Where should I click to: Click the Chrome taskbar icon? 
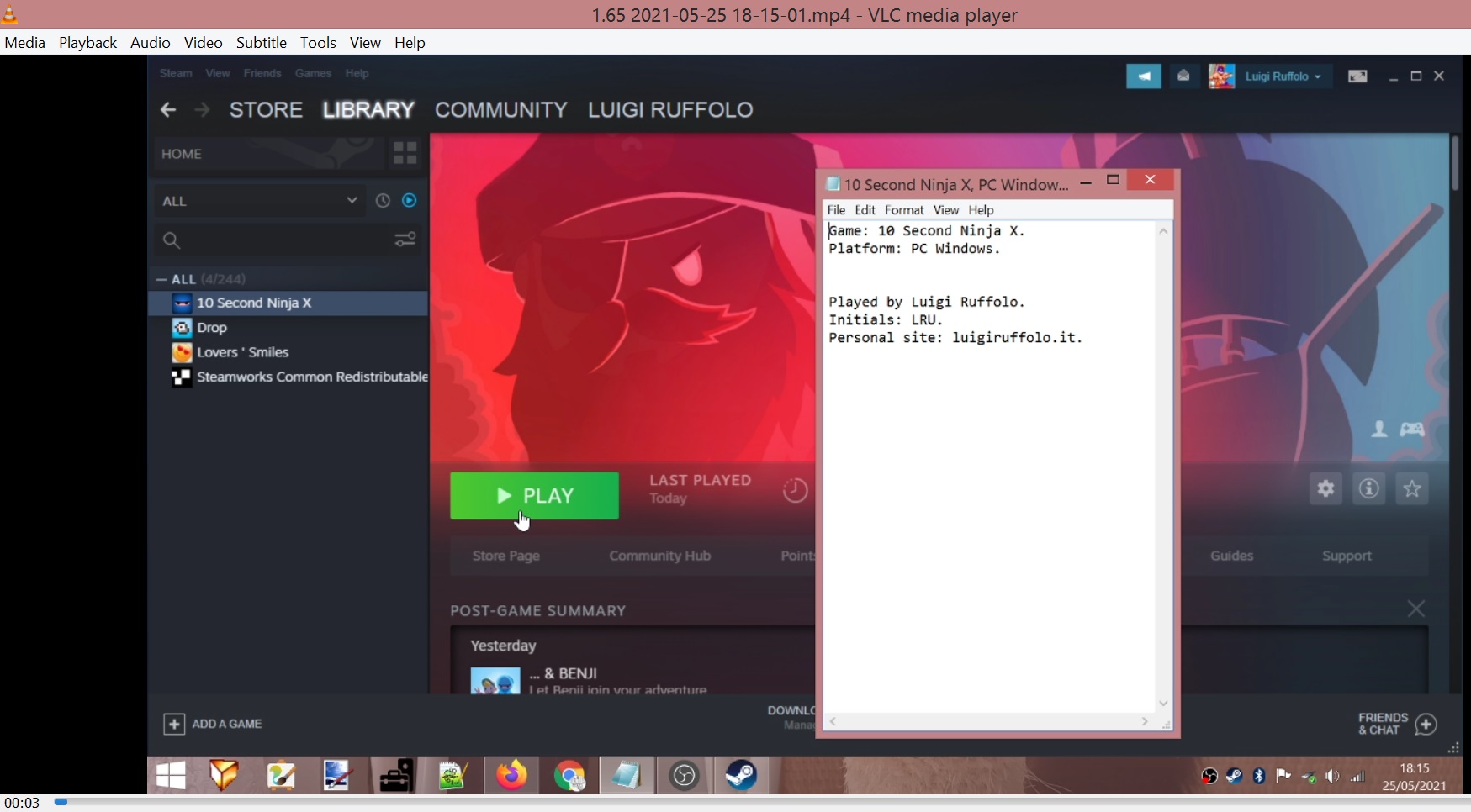[570, 776]
